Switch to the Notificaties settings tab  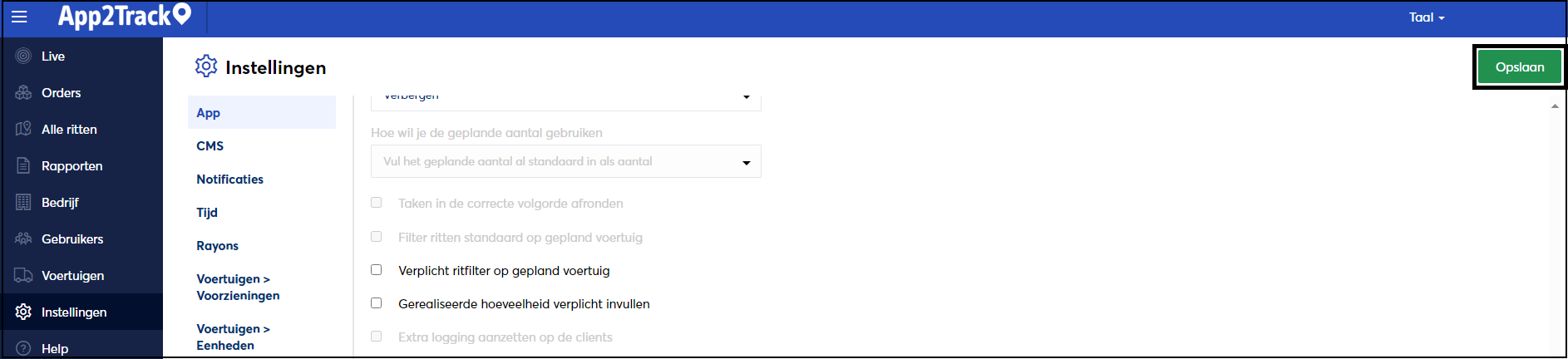tap(229, 179)
